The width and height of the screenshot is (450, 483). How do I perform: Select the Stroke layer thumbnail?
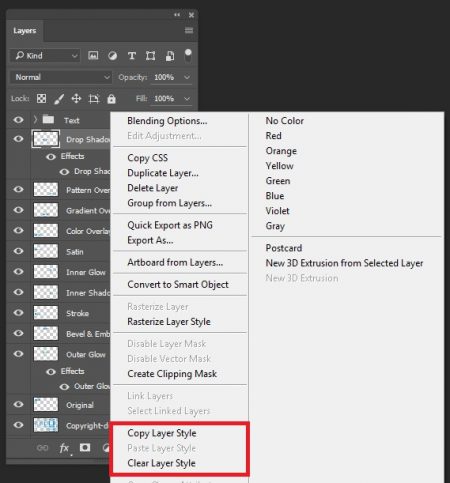46,313
